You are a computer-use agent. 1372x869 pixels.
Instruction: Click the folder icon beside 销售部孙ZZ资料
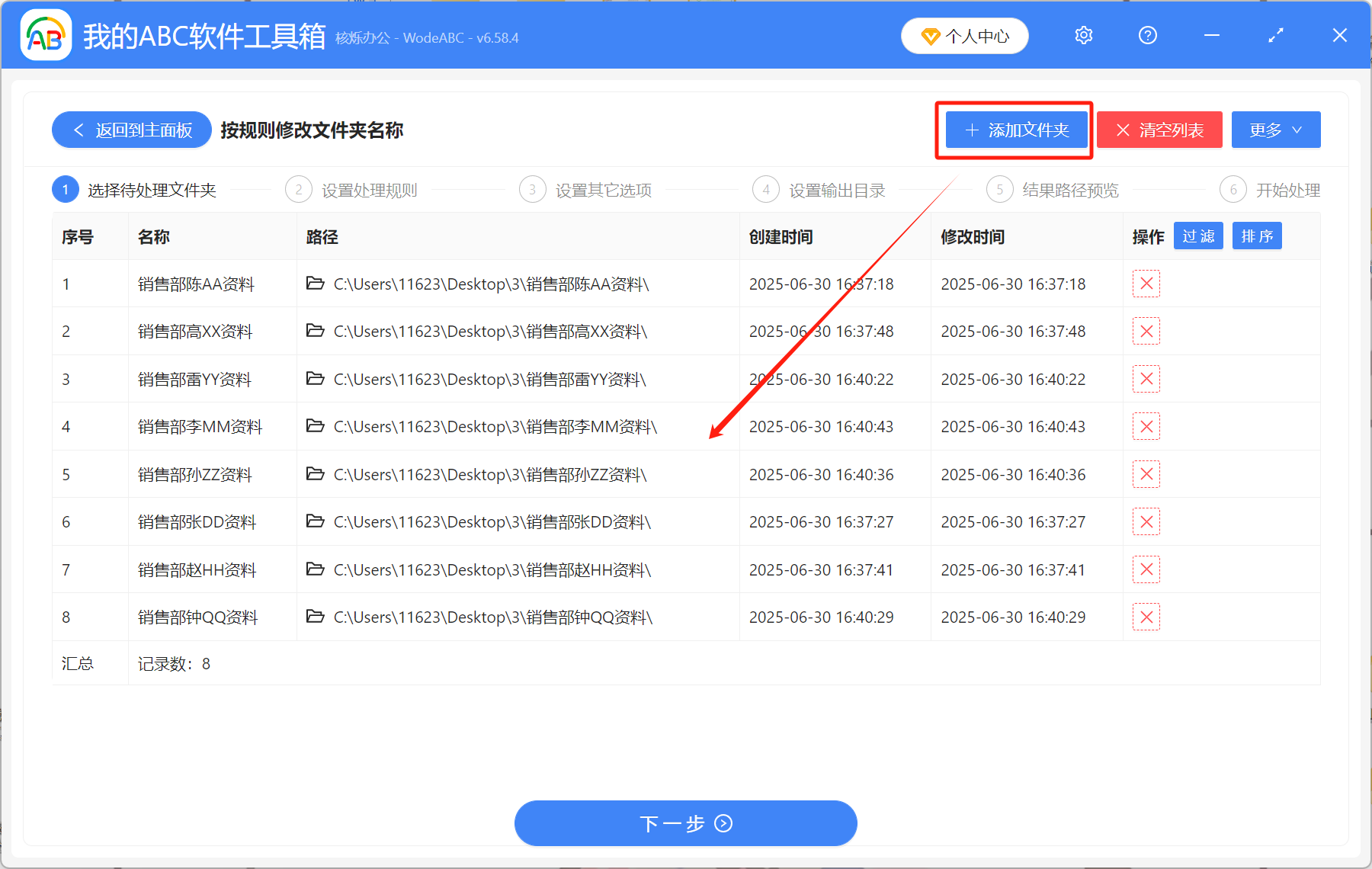(x=316, y=473)
